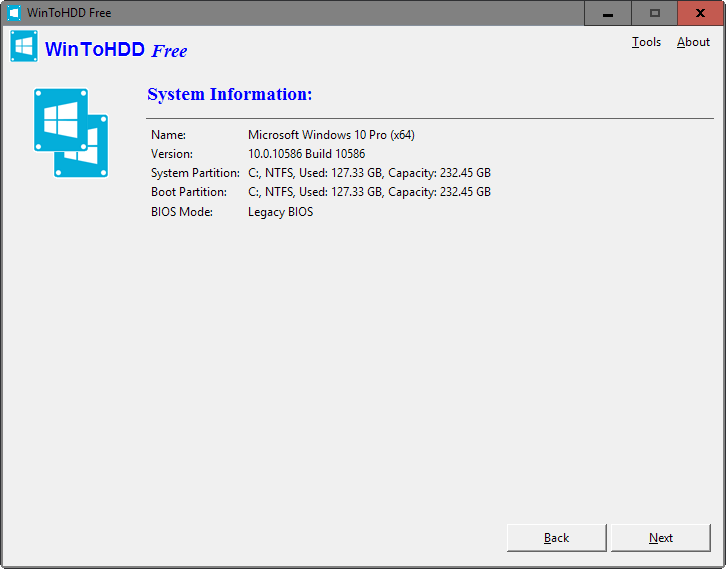
Task: Click the BIOS Mode label
Action: [182, 212]
